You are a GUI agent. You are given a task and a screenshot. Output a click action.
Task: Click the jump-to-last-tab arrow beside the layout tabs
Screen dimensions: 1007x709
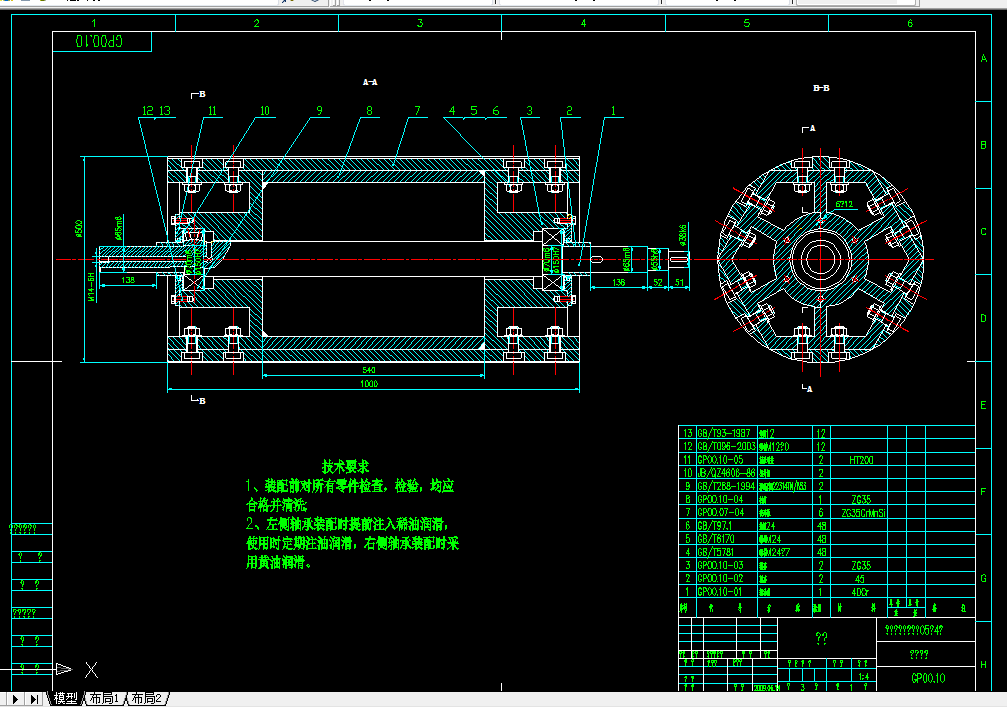(34, 699)
